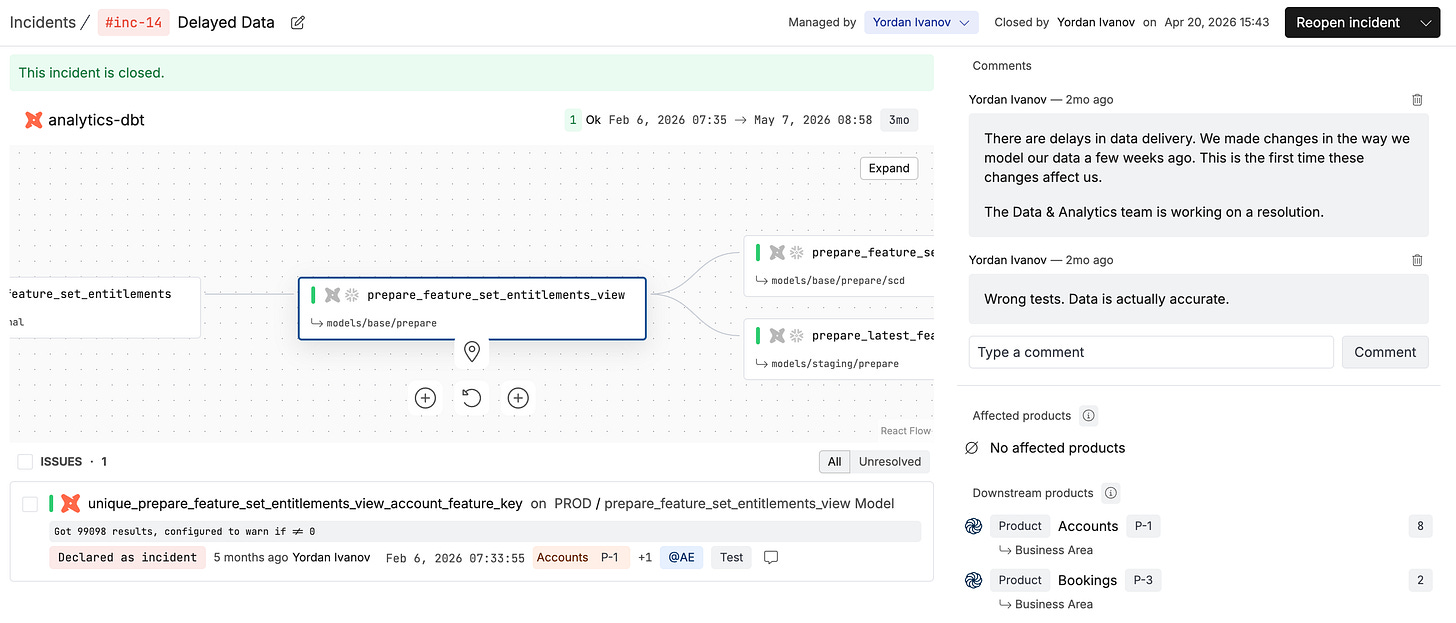Delete the first comment via its trash icon
The height and width of the screenshot is (623, 1456).
pos(1417,100)
